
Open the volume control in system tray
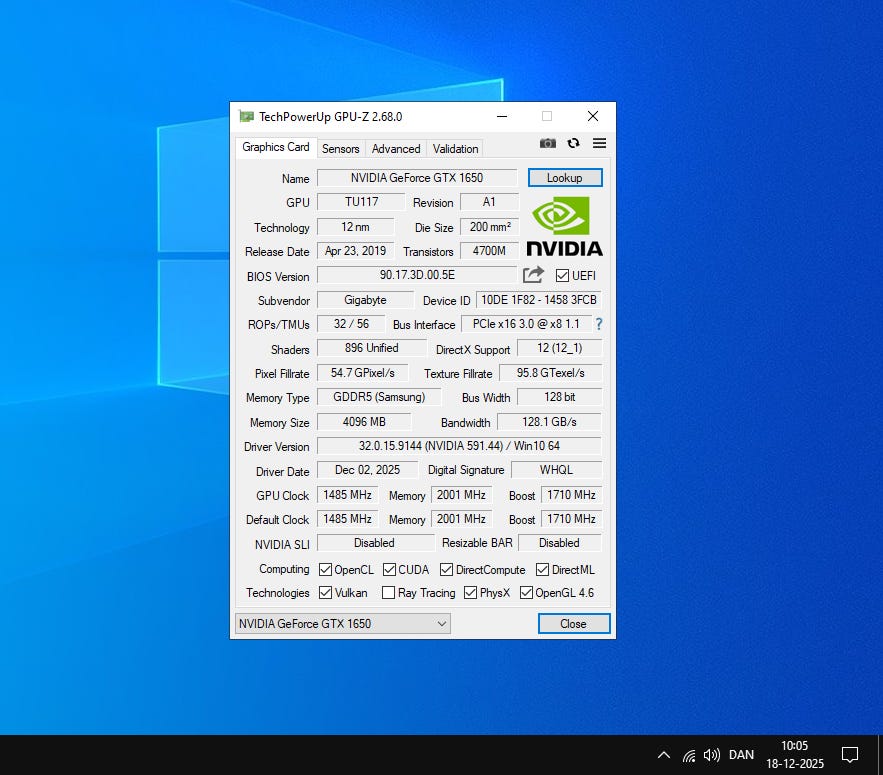(712, 755)
